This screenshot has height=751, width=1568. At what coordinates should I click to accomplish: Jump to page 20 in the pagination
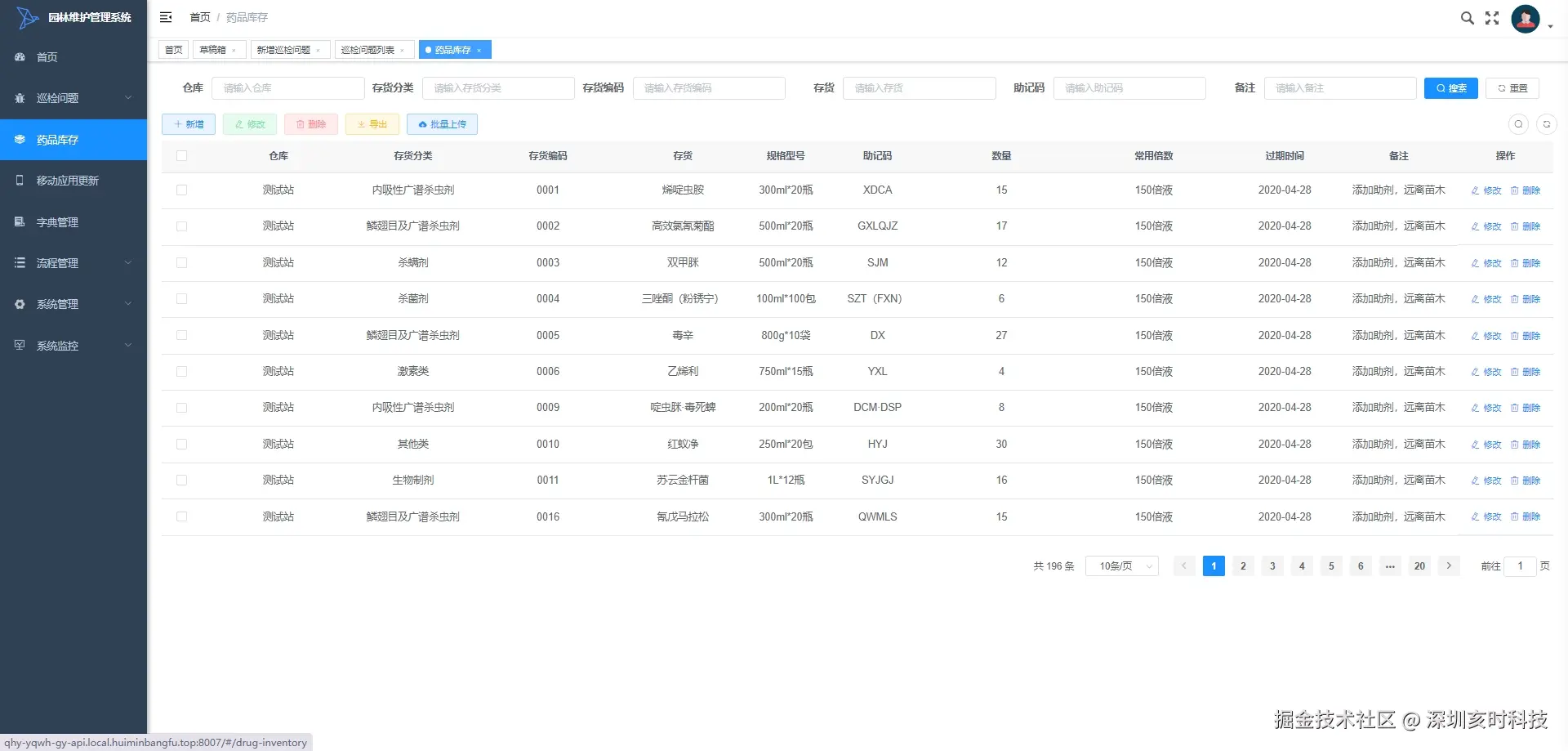coord(1419,565)
